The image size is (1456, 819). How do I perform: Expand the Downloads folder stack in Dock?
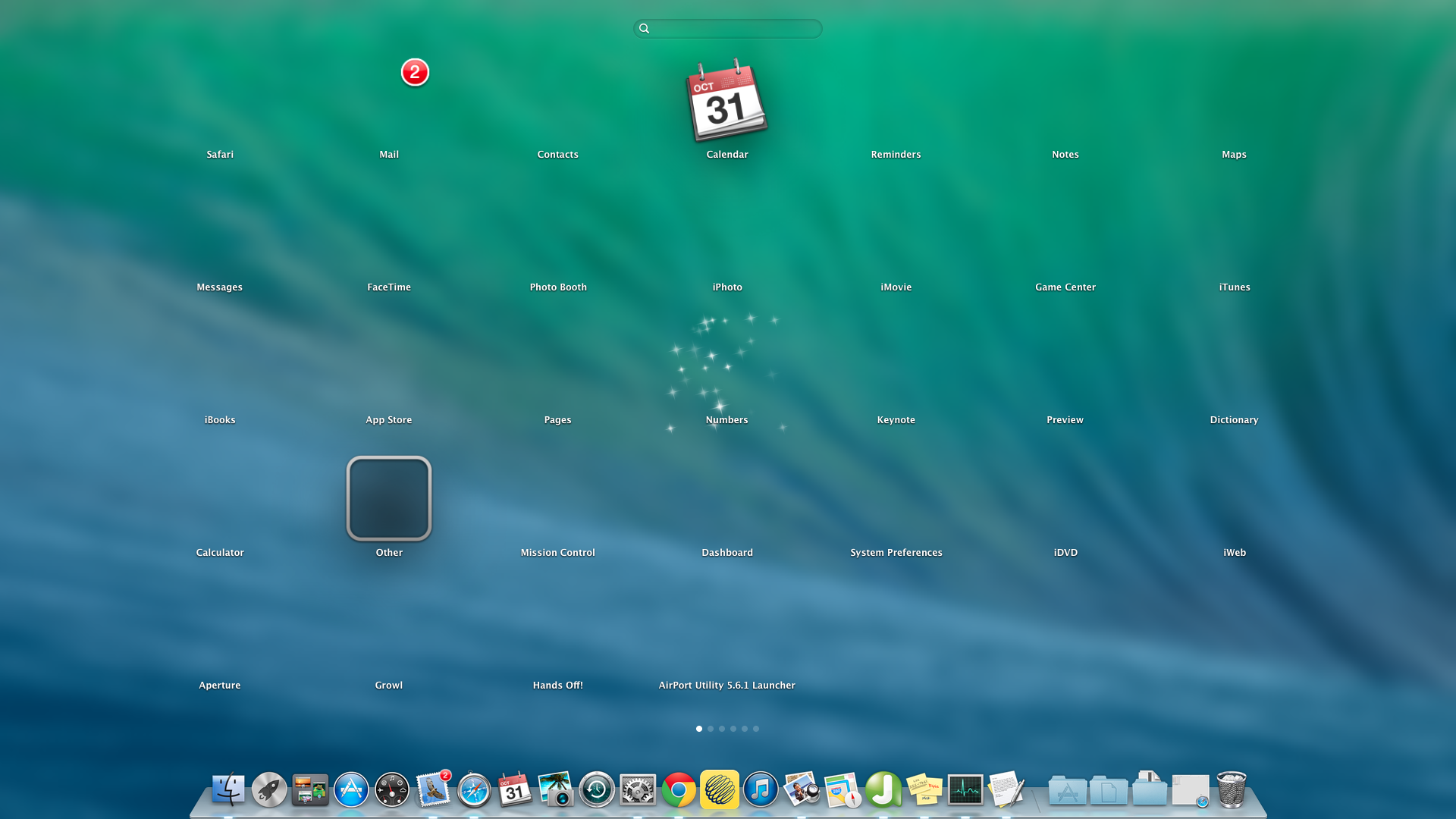tap(1150, 789)
